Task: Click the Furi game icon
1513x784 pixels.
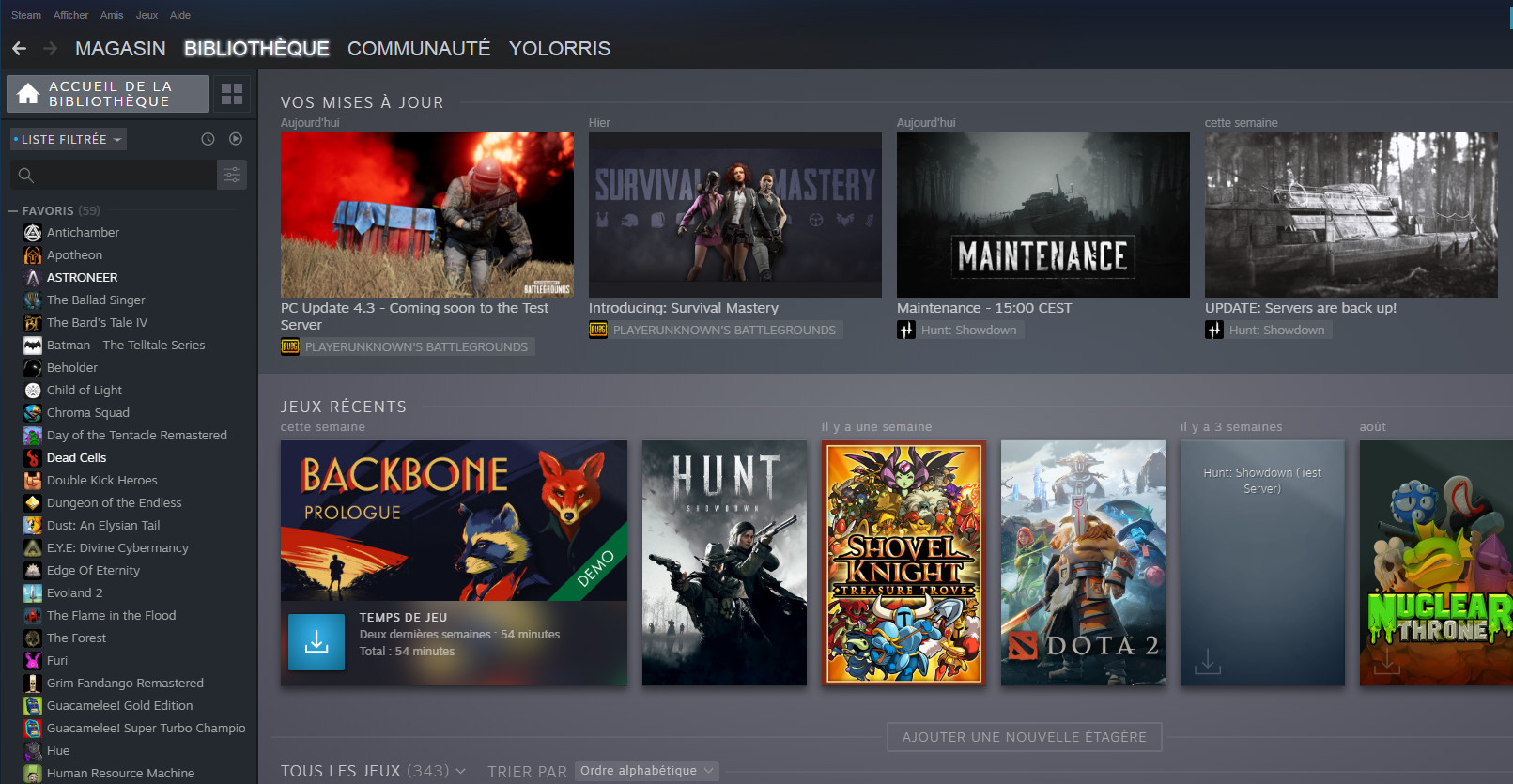Action: pyautogui.click(x=33, y=660)
